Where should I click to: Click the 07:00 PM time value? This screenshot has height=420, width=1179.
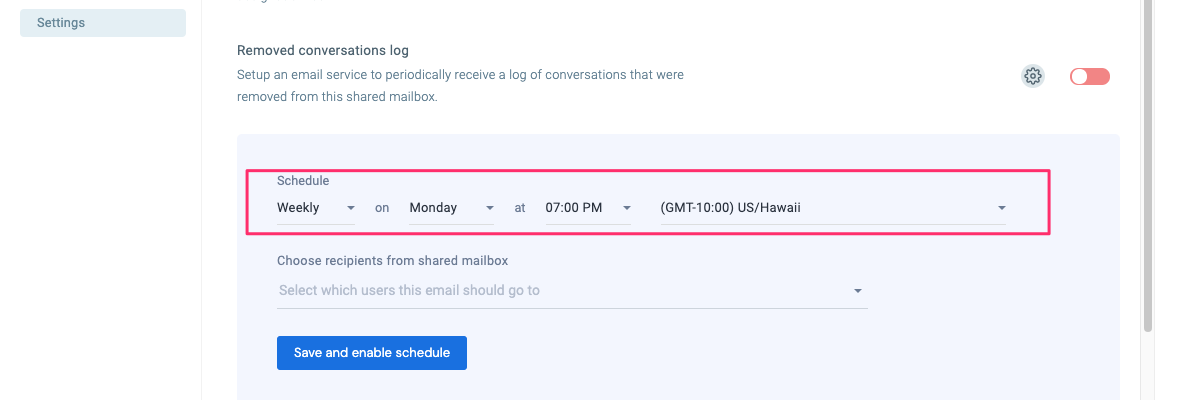tap(574, 207)
